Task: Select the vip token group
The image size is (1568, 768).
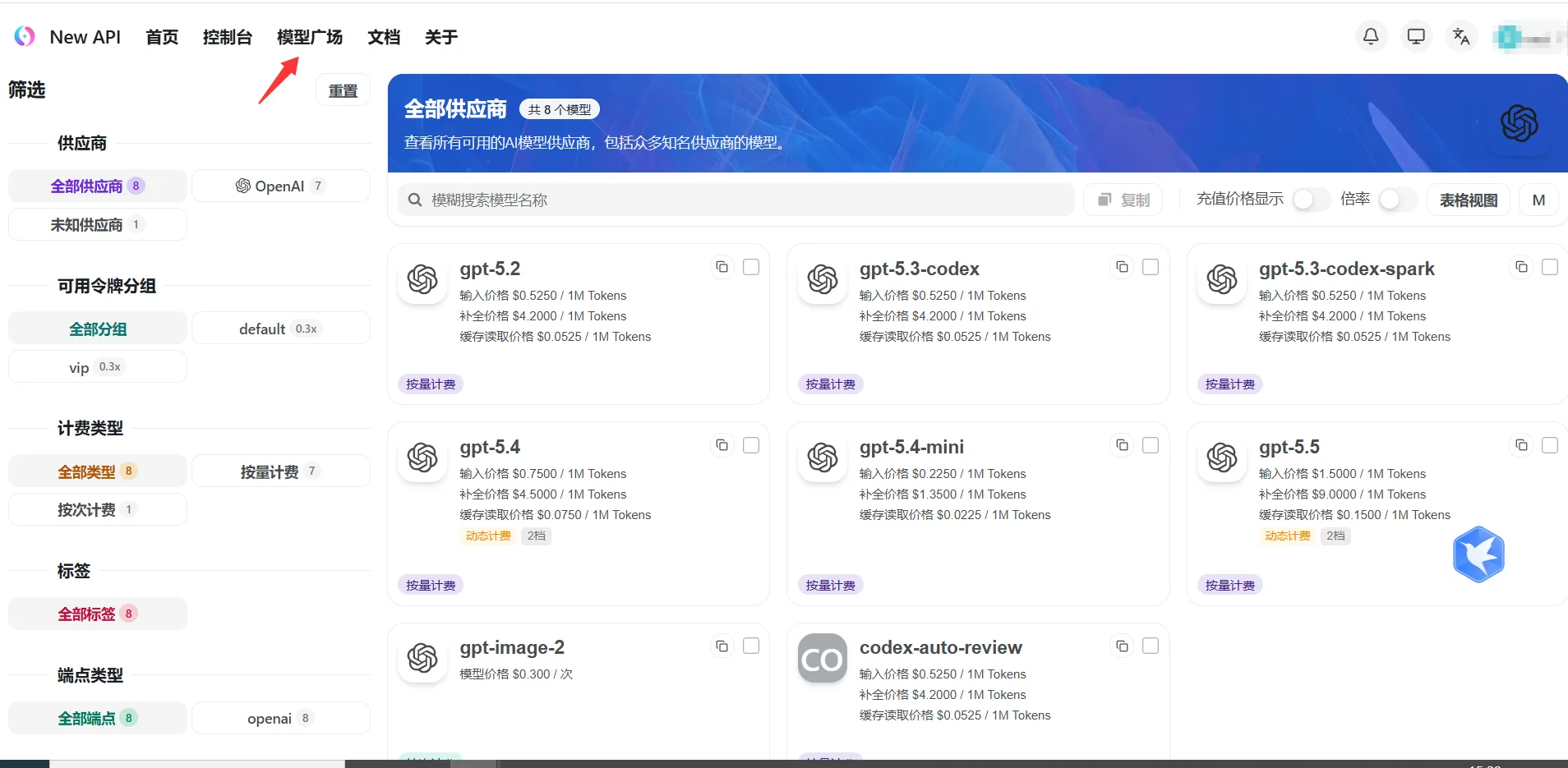Action: 98,367
